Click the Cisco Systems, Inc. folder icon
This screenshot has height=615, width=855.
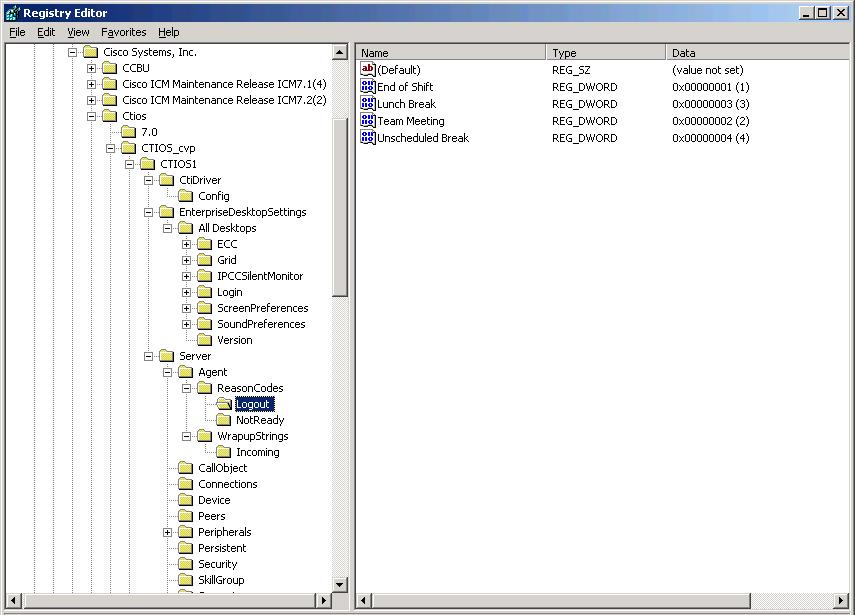coord(91,52)
